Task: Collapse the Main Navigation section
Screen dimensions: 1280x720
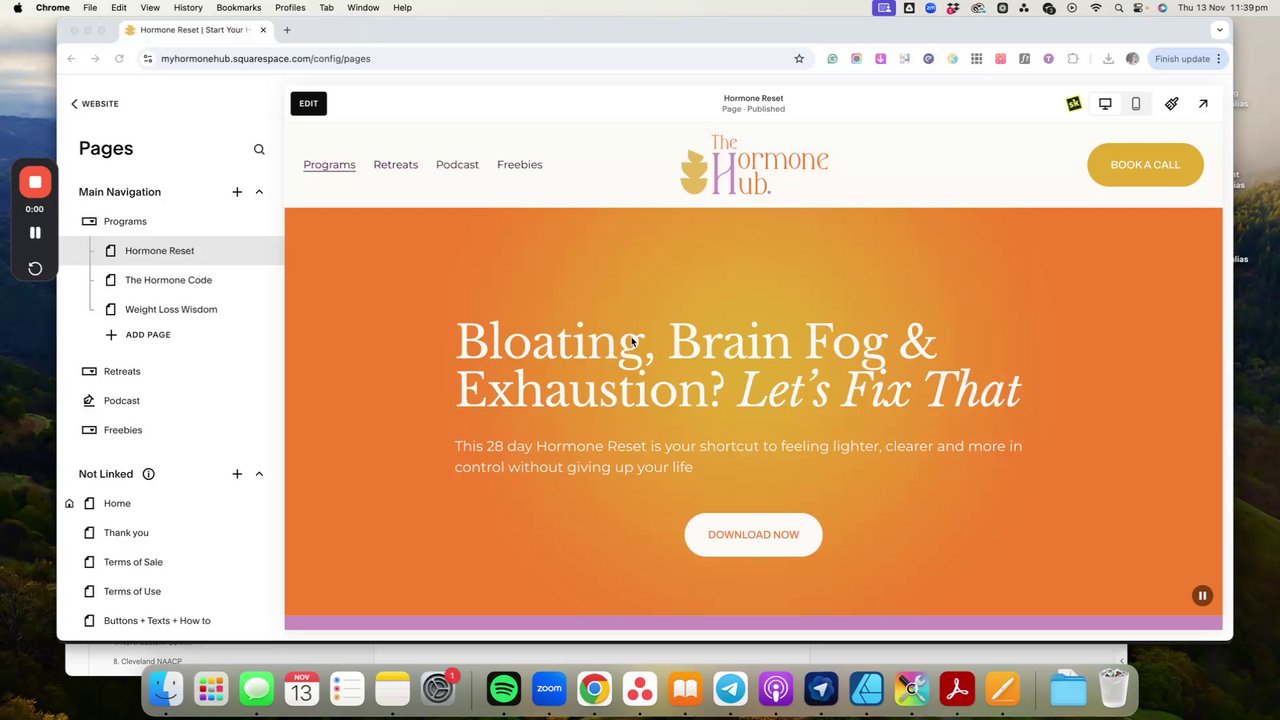Action: (259, 192)
